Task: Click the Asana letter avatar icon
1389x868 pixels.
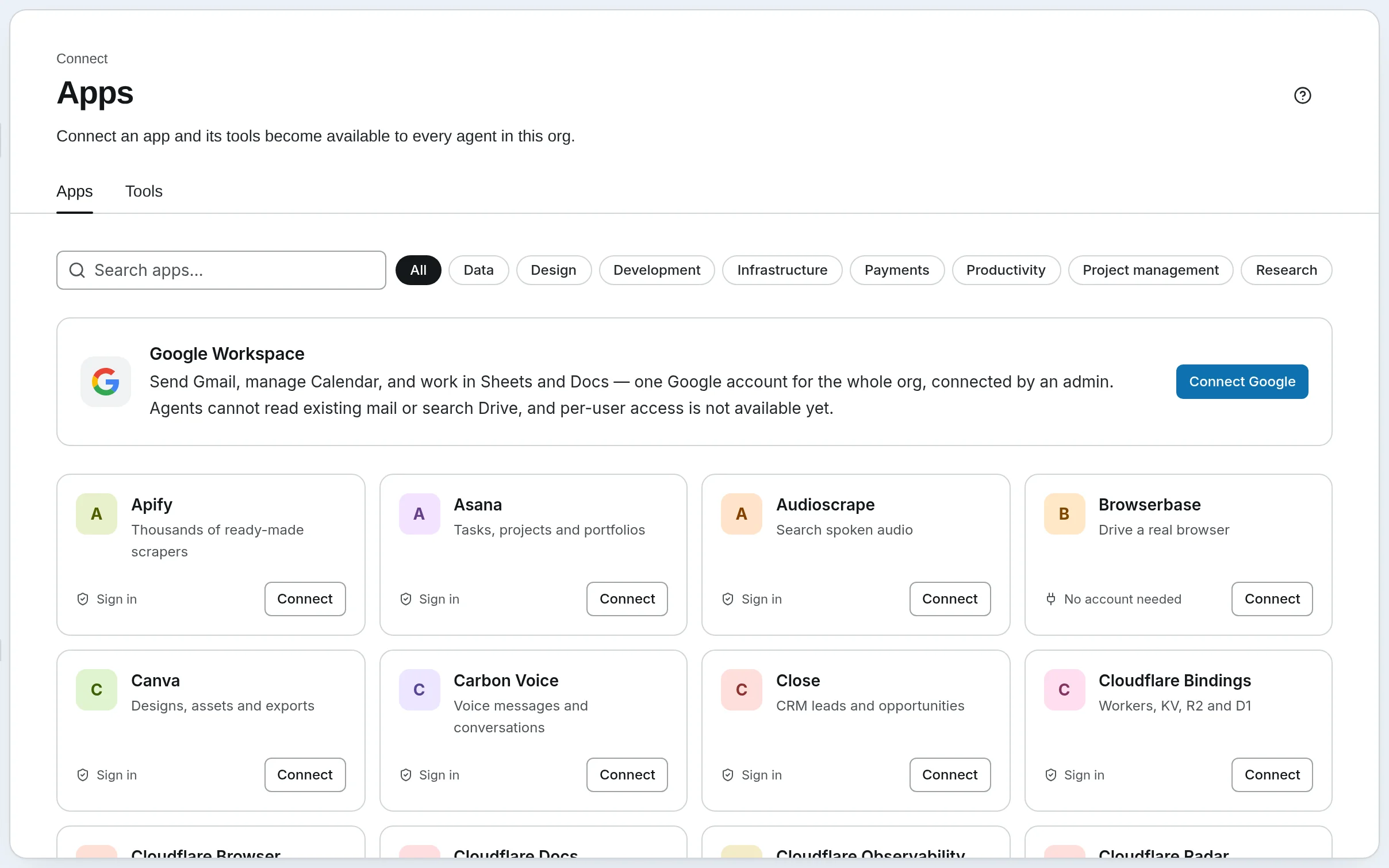Action: 419,514
